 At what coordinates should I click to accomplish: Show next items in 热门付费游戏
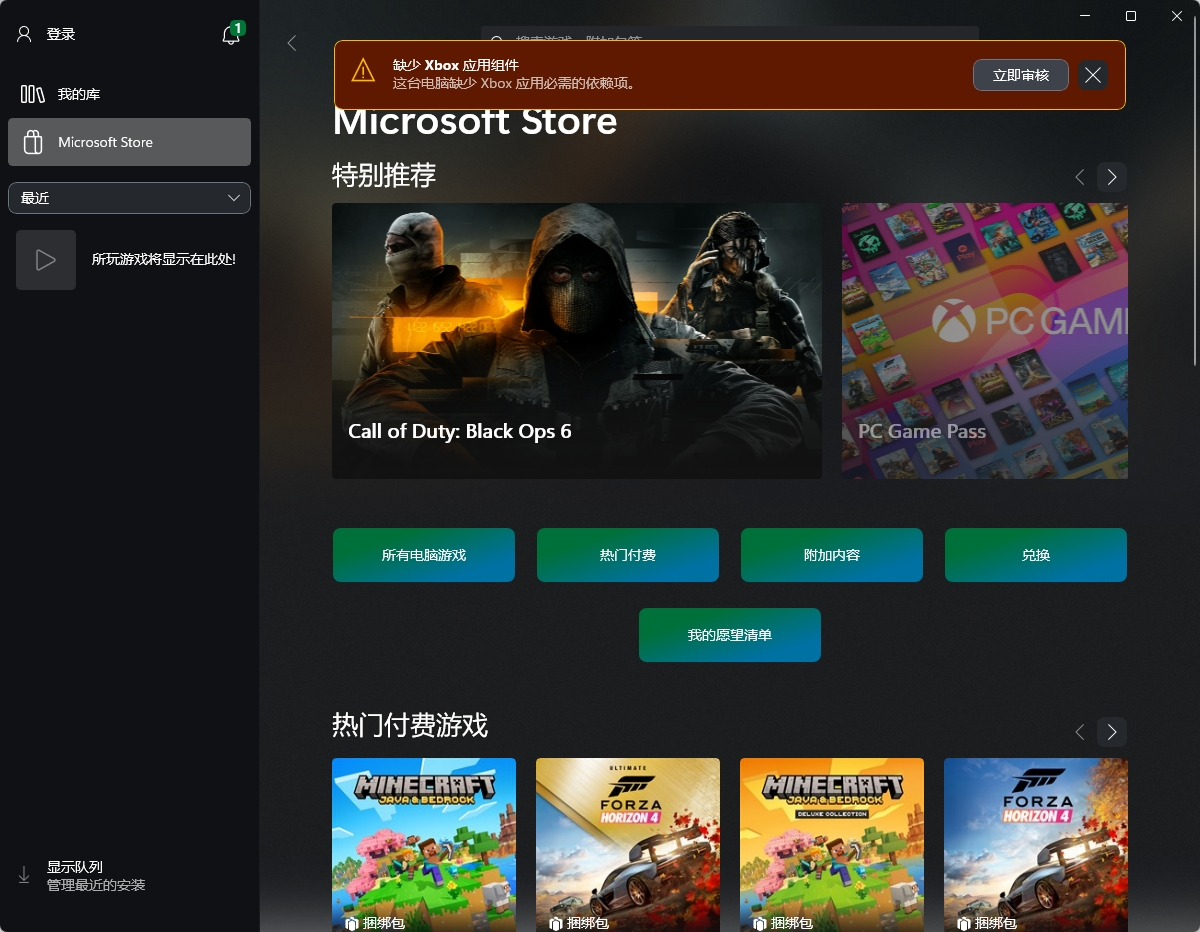1111,732
